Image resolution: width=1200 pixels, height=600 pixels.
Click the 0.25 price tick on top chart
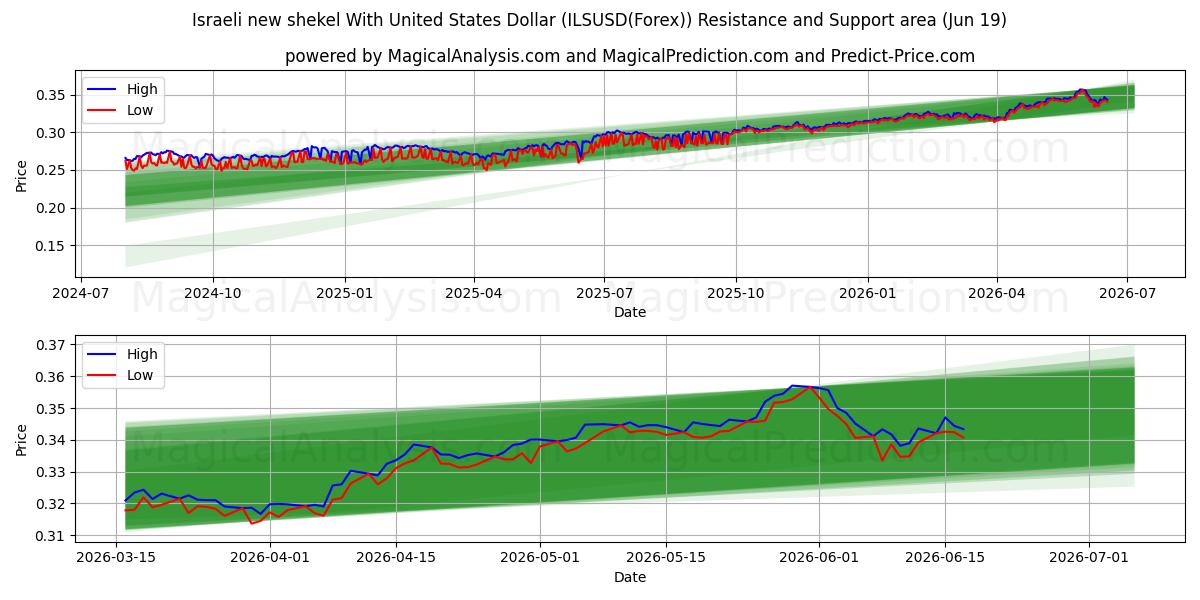click(53, 170)
